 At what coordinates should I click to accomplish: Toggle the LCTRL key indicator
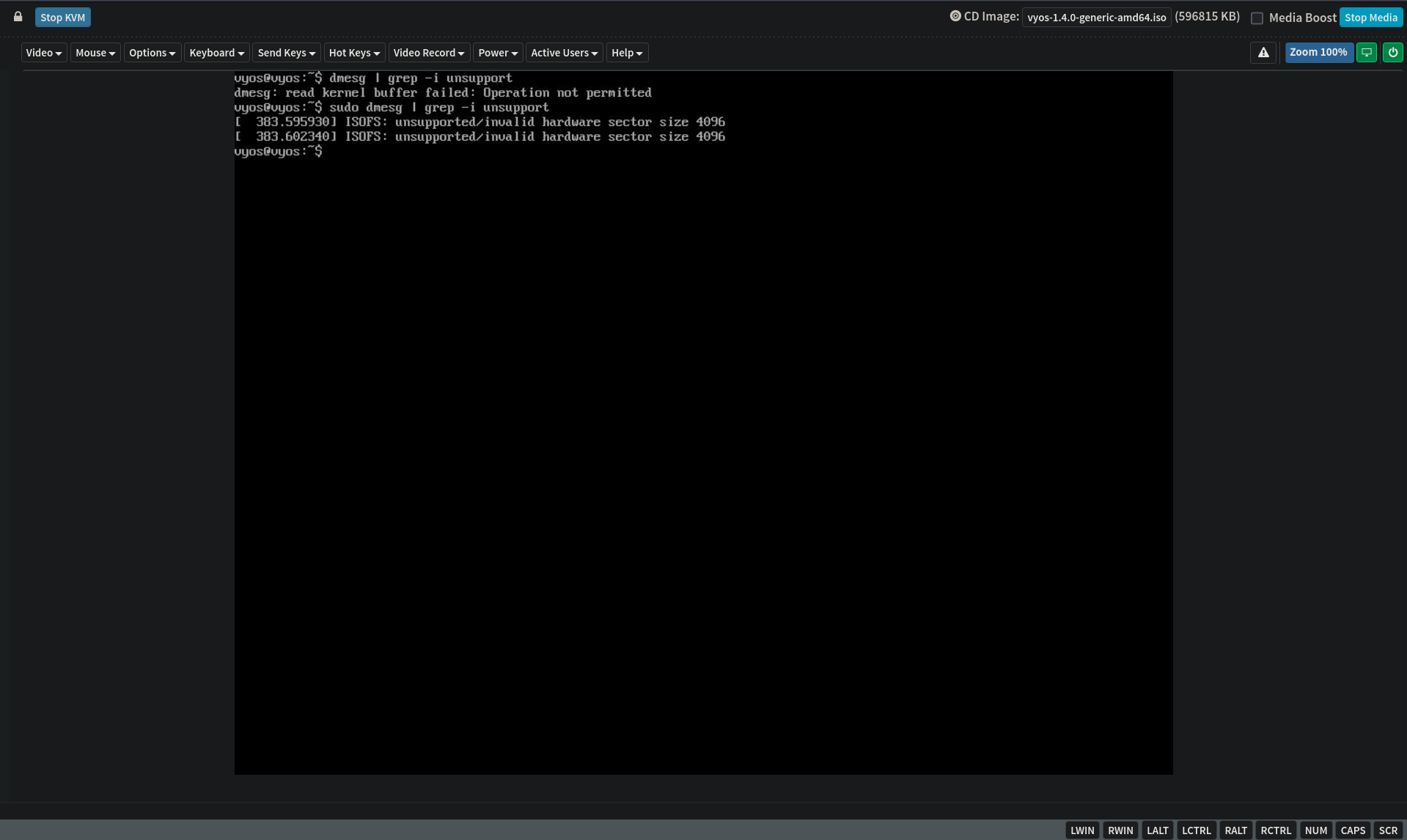point(1196,830)
